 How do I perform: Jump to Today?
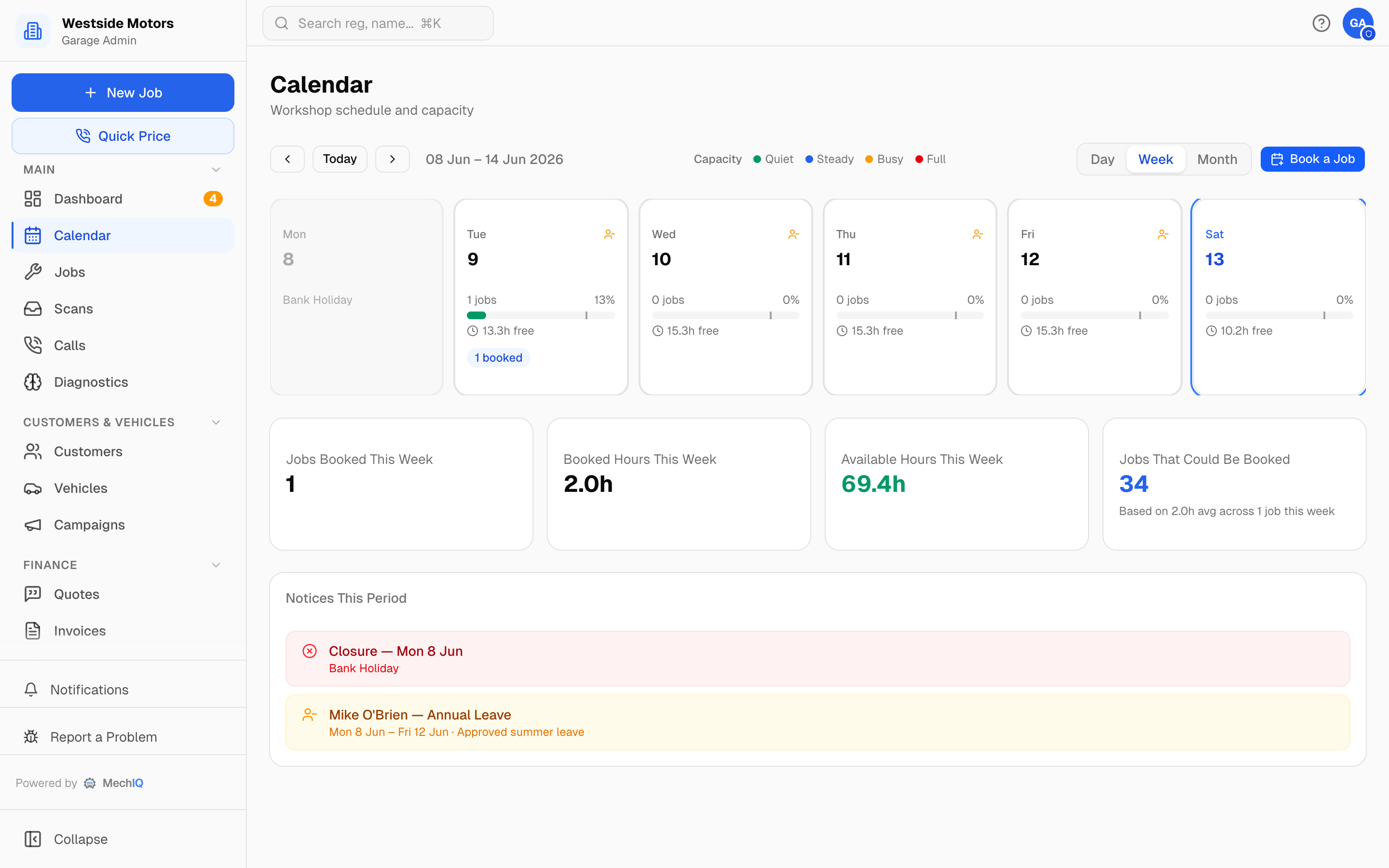tap(340, 159)
